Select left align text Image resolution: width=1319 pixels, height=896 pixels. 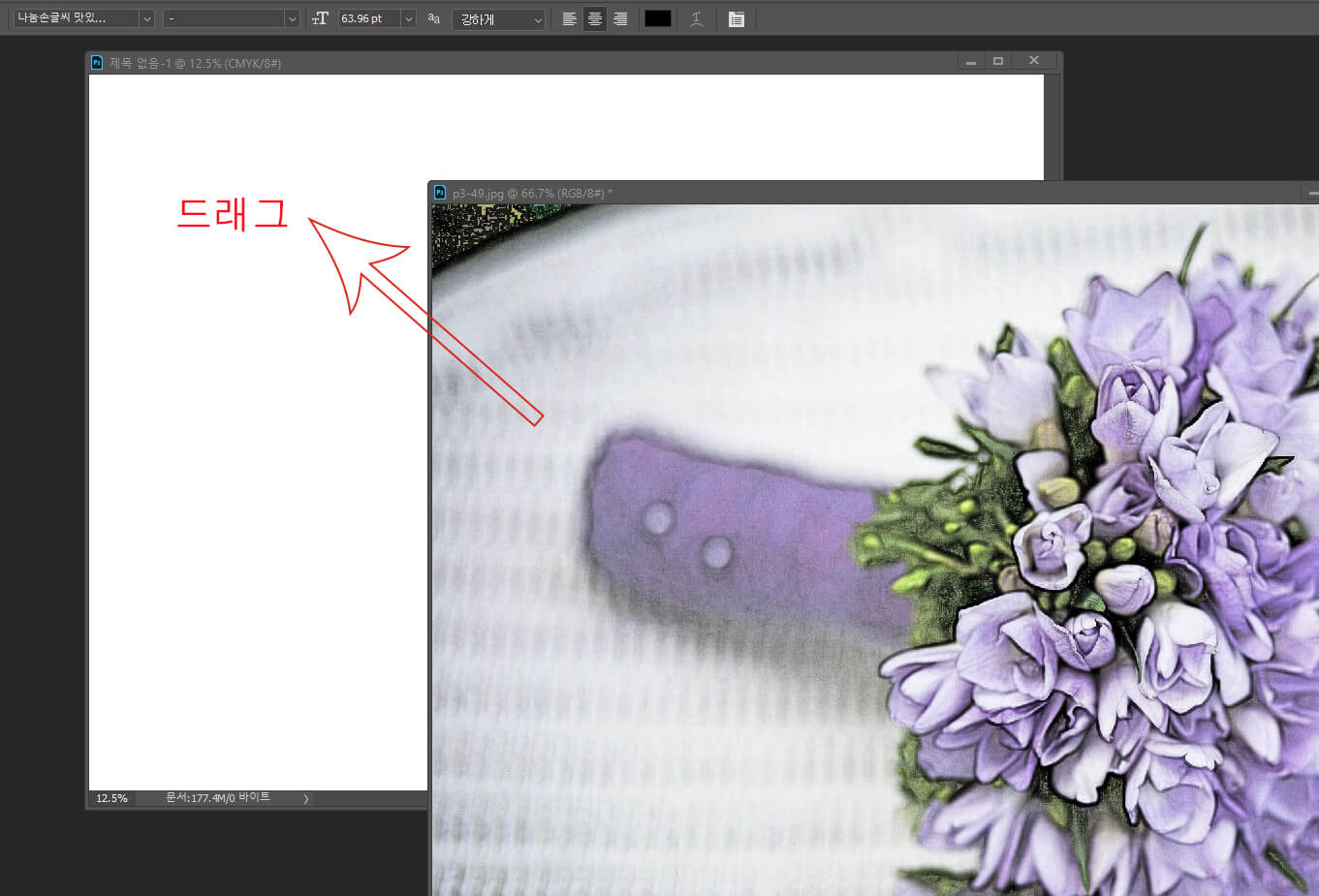(x=570, y=18)
